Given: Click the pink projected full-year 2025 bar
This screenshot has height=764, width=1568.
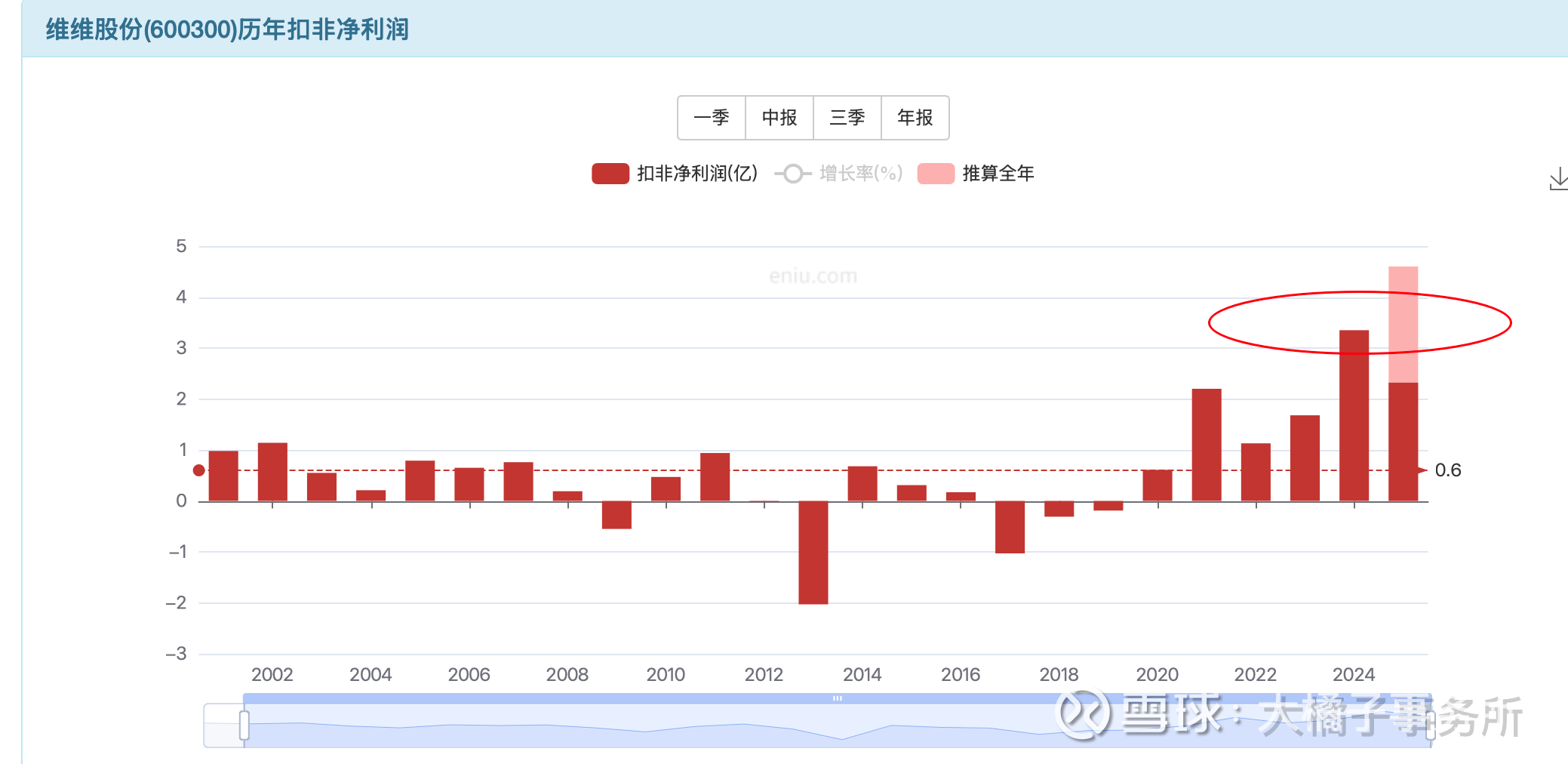Looking at the screenshot, I should click(1404, 325).
